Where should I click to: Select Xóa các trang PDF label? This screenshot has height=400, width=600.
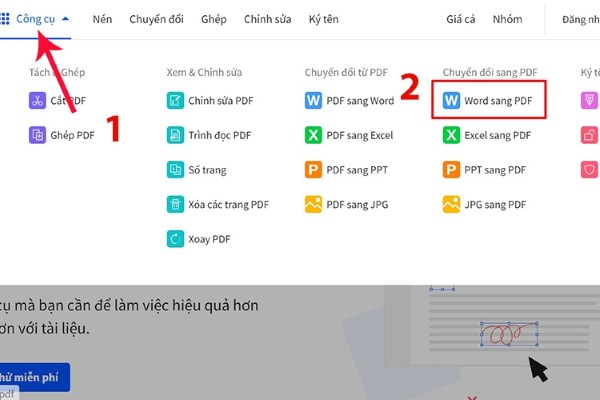click(228, 204)
